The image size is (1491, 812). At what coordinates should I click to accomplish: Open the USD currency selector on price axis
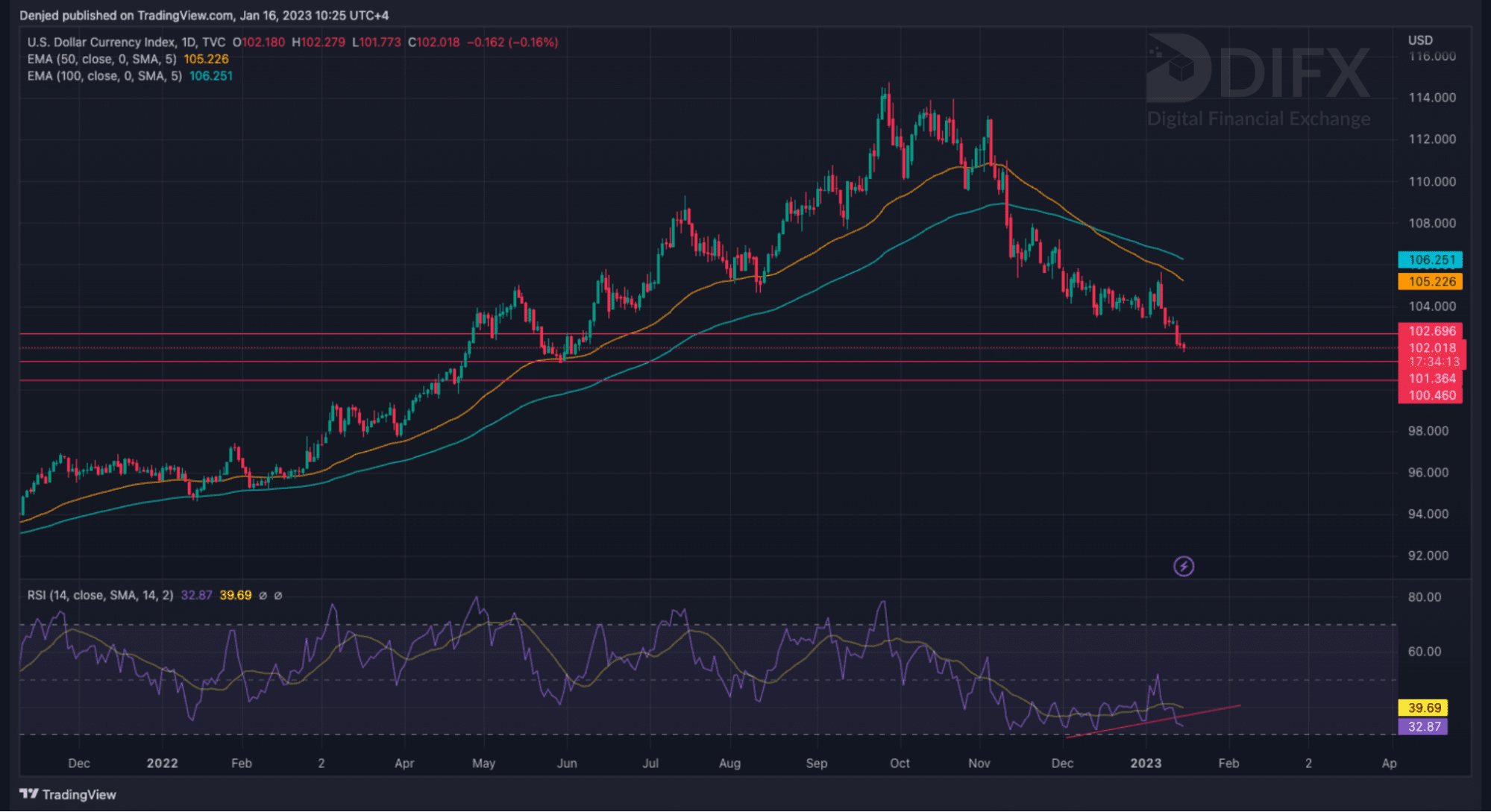pyautogui.click(x=1420, y=40)
